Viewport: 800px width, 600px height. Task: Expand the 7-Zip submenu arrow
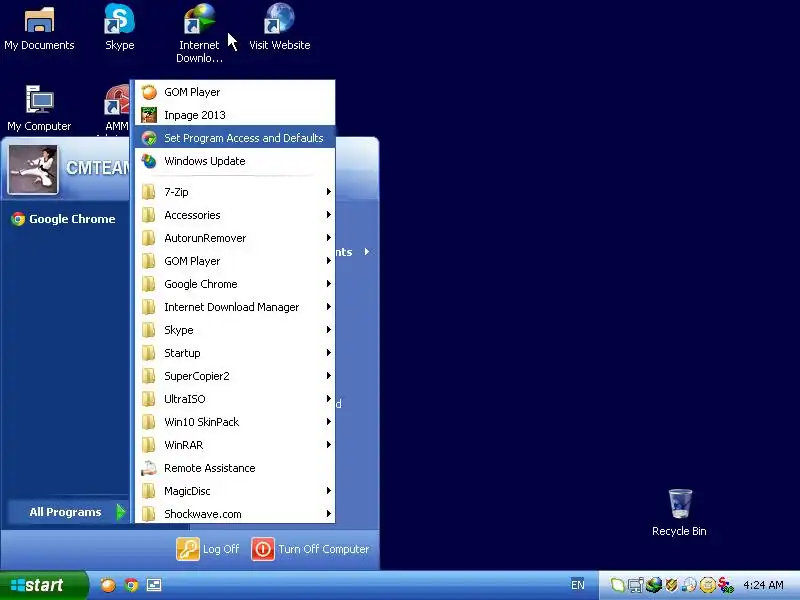[329, 192]
